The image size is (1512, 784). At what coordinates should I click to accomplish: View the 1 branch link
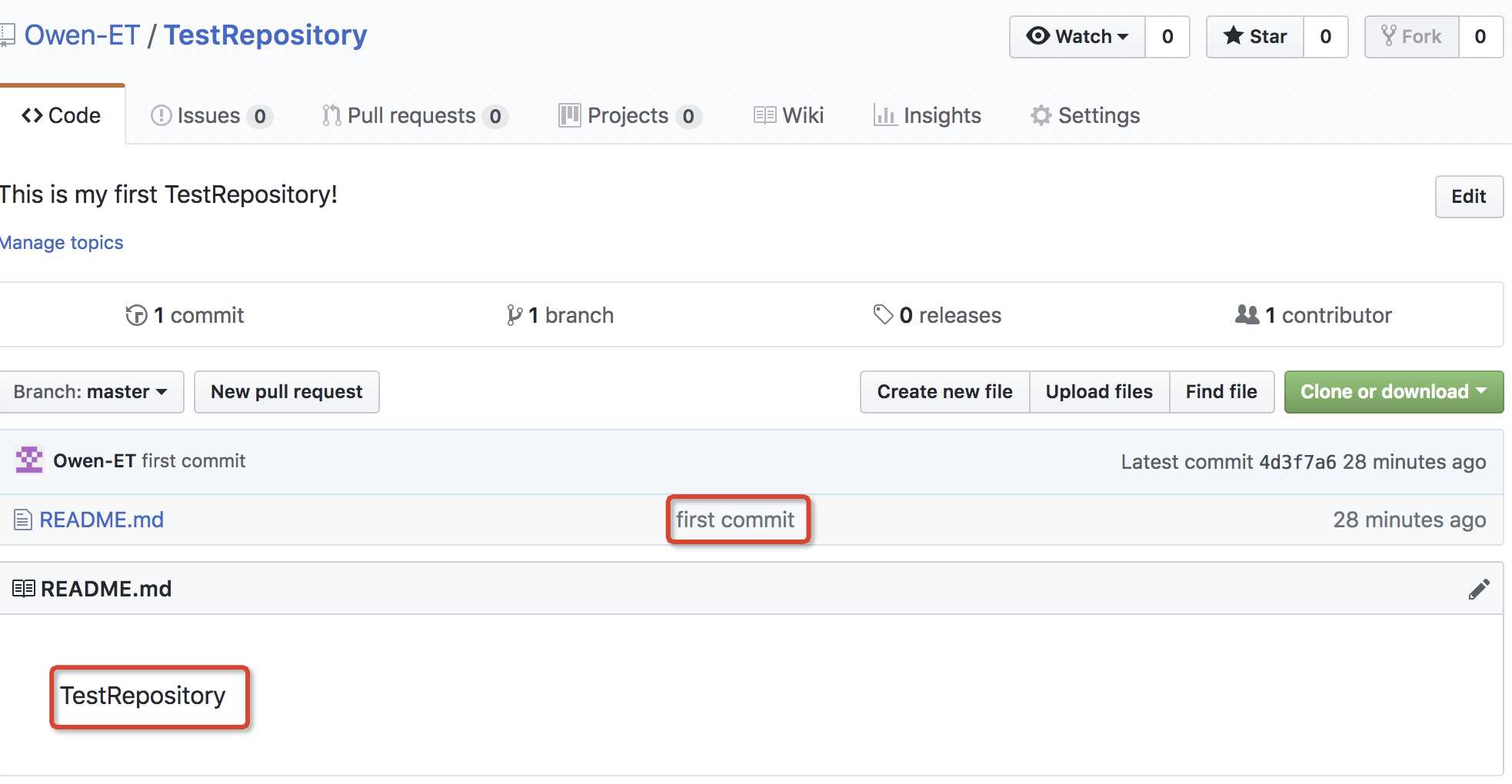pyautogui.click(x=560, y=315)
